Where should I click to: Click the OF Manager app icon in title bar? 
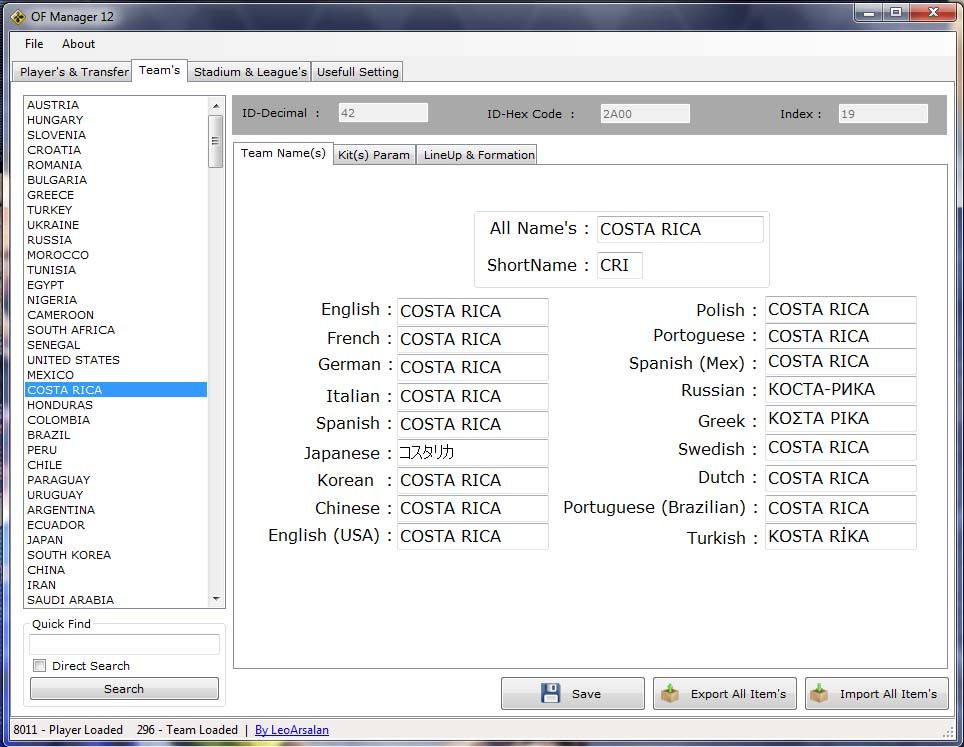pos(17,16)
